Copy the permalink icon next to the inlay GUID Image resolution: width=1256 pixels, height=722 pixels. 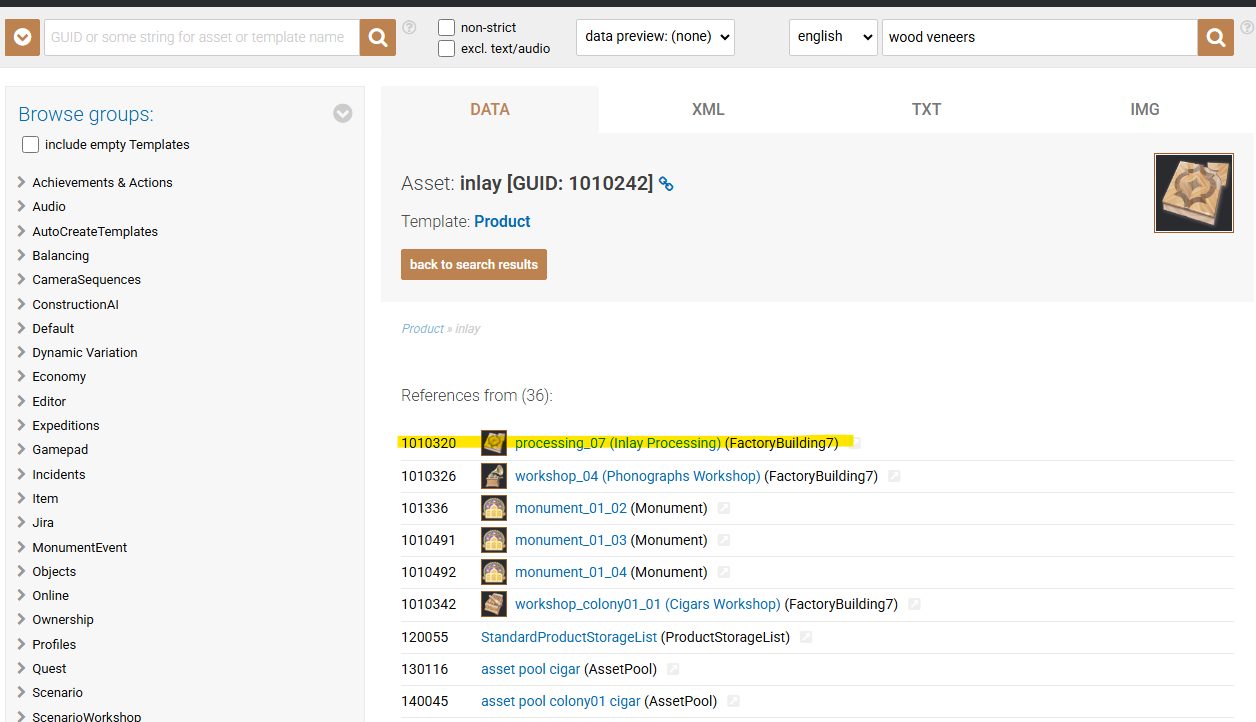(666, 184)
